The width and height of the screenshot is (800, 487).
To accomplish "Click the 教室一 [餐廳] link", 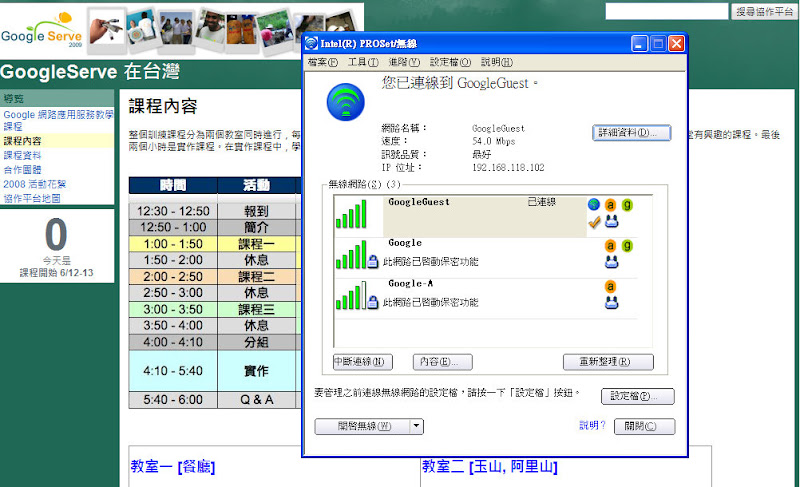I will [x=173, y=466].
